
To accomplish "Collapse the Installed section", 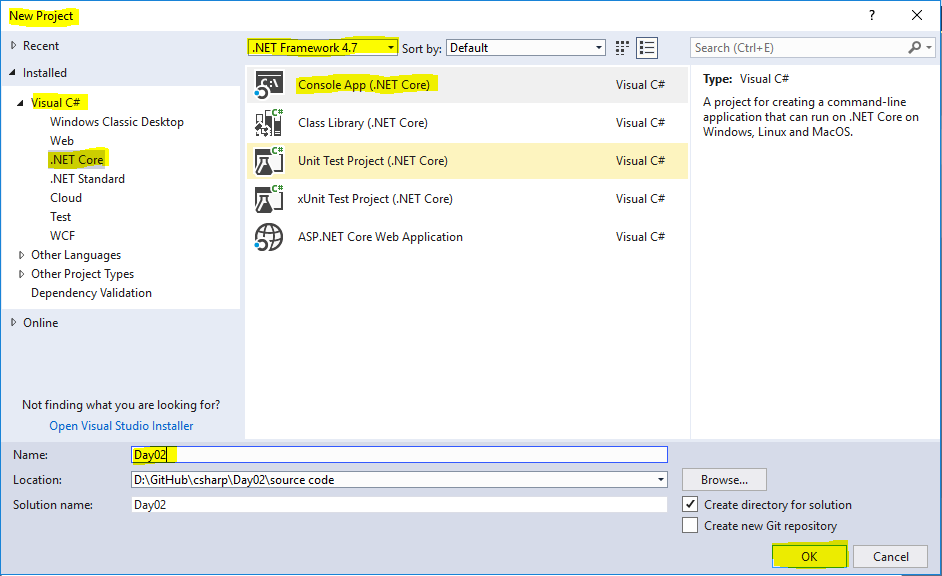I will pos(13,73).
